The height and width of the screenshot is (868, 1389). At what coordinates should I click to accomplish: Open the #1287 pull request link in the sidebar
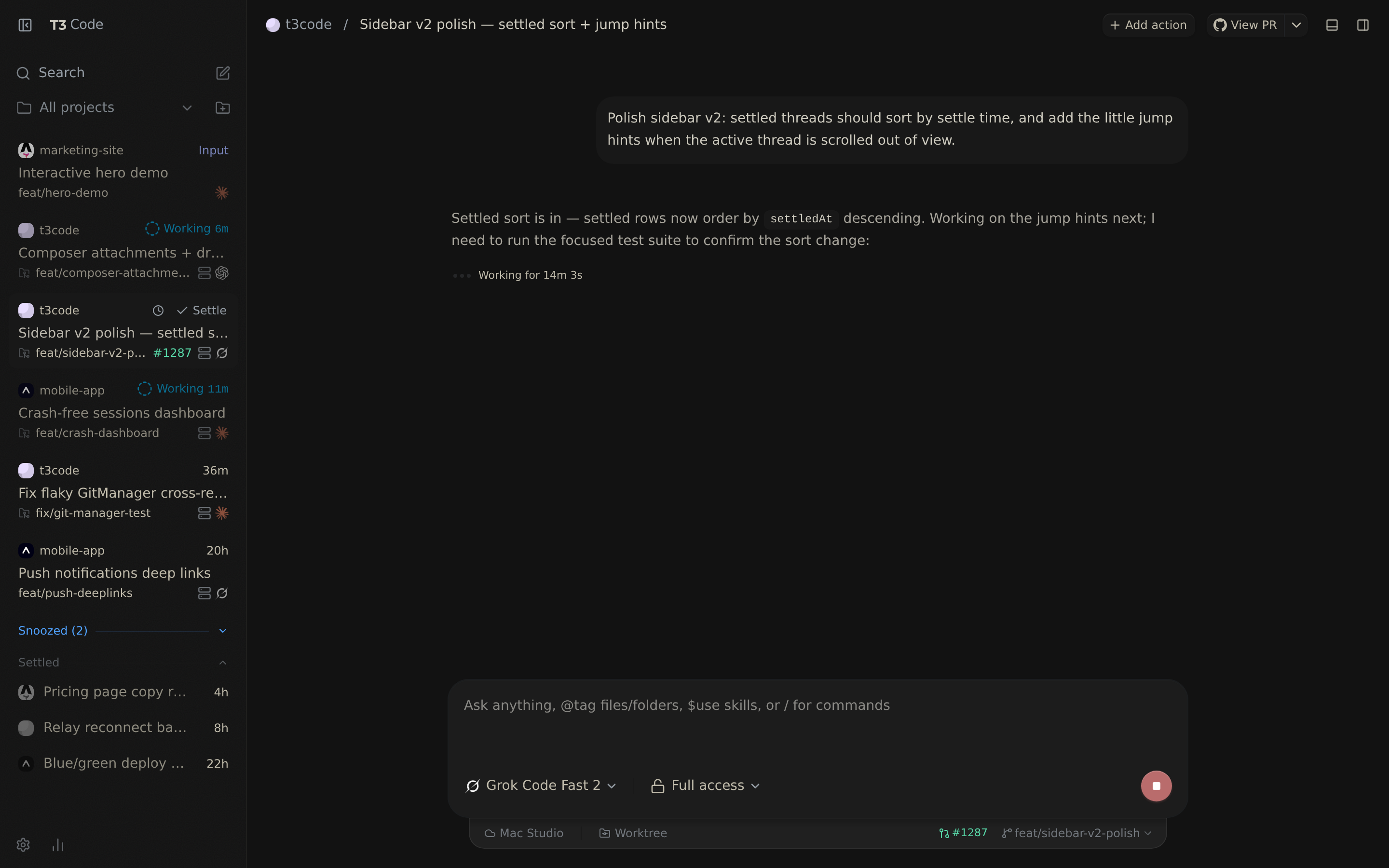(x=172, y=353)
